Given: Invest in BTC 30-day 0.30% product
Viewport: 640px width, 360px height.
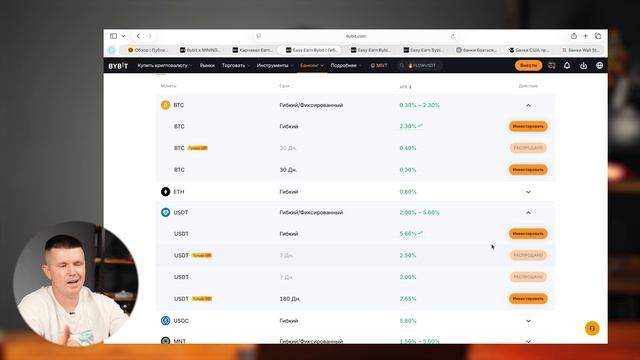Looking at the screenshot, I should click(x=528, y=170).
